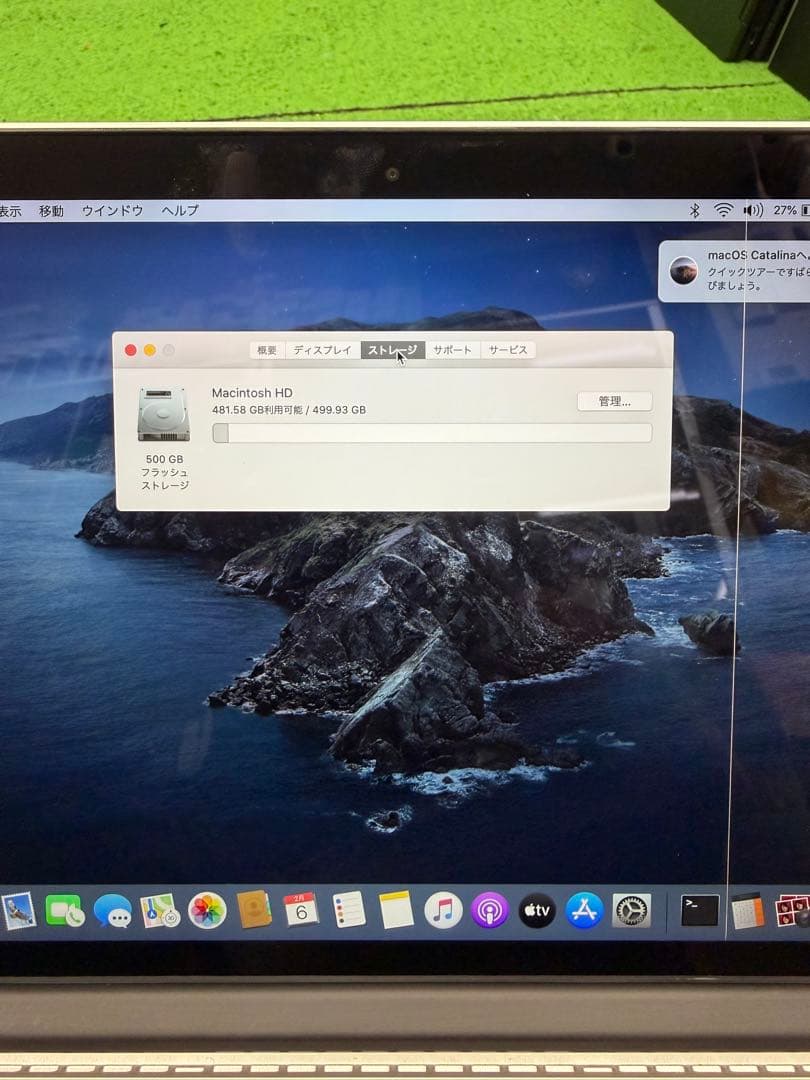This screenshot has height=1080, width=810.
Task: Open the Wi-Fi menu bar icon
Action: click(723, 210)
